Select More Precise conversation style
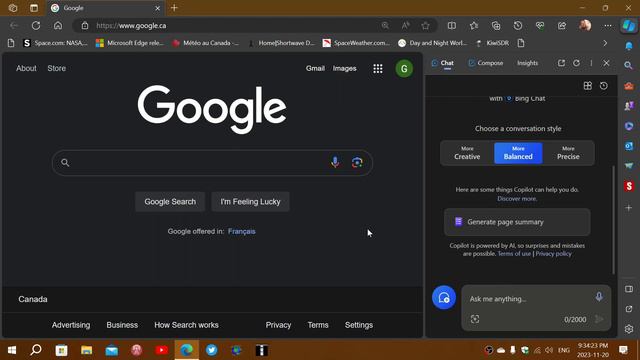This screenshot has width=640, height=360. [x=568, y=153]
